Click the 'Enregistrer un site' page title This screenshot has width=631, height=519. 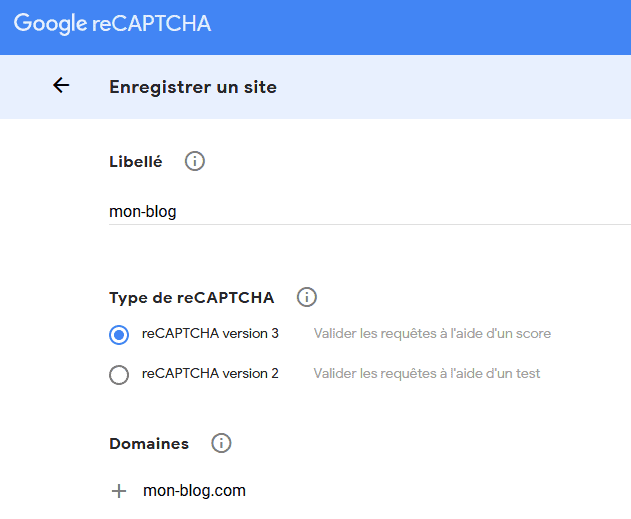pyautogui.click(x=193, y=87)
